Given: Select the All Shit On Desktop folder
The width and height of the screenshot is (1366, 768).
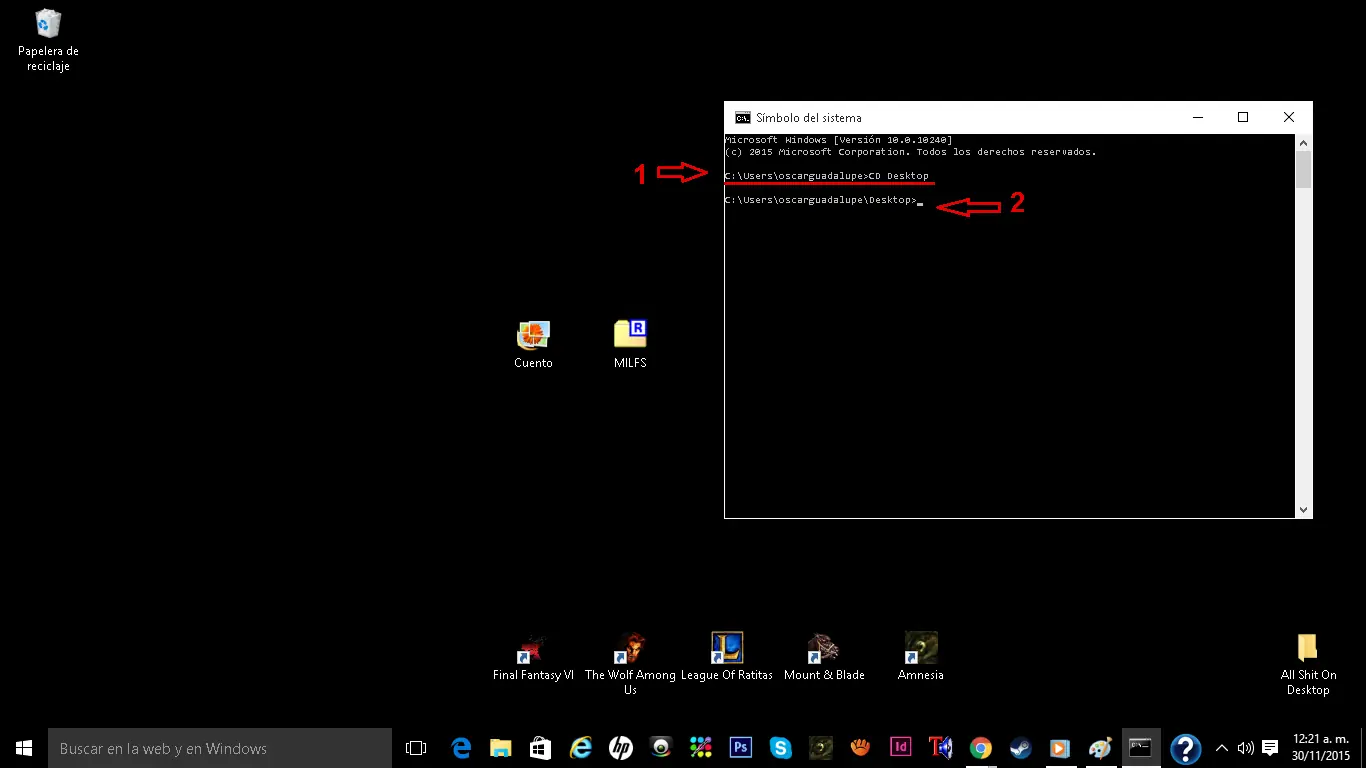Looking at the screenshot, I should tap(1308, 664).
